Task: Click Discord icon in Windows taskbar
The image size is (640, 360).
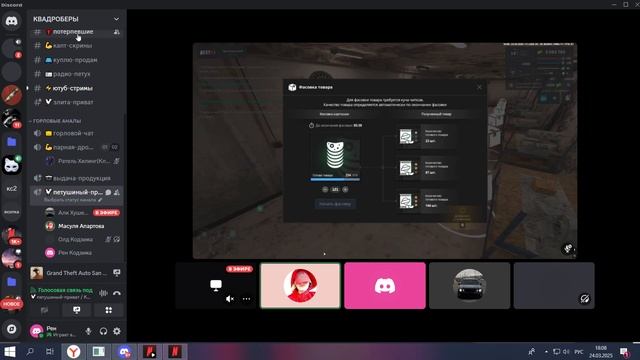Action: tap(124, 351)
